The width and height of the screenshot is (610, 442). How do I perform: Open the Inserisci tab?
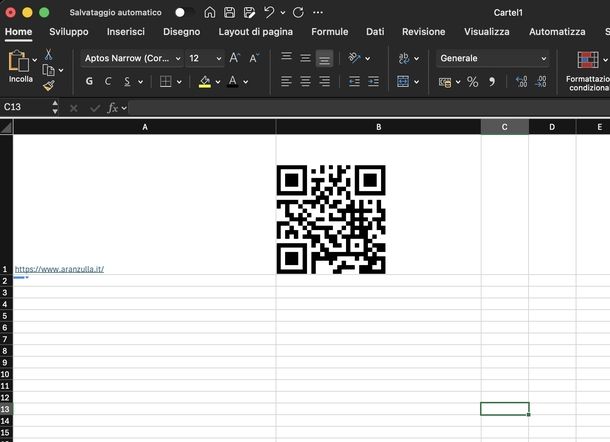126,32
